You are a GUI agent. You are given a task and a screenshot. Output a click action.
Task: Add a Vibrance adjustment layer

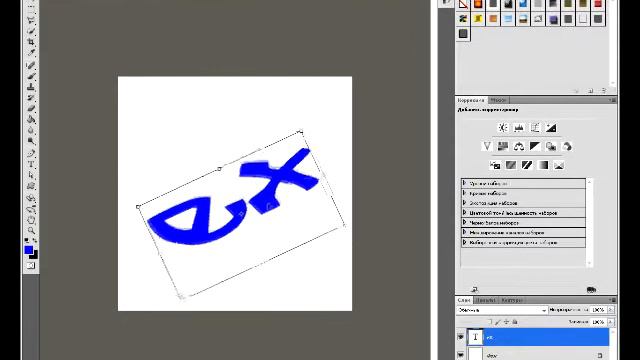tap(487, 146)
